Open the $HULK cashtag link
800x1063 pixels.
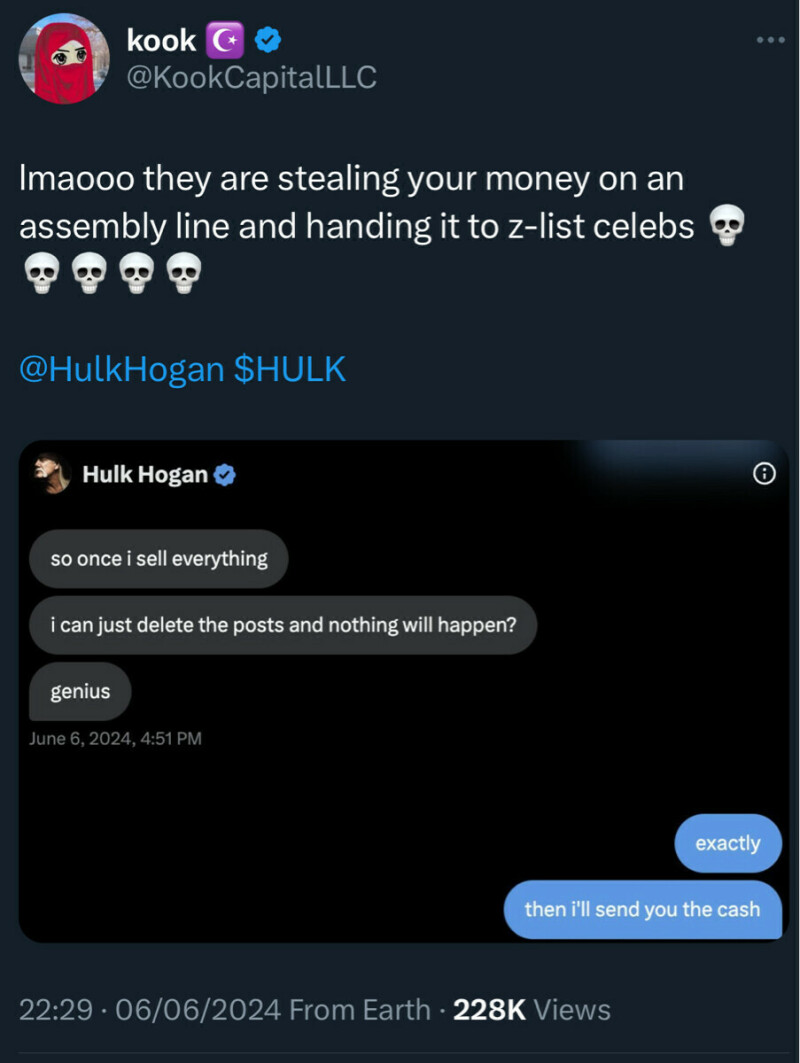coord(289,369)
